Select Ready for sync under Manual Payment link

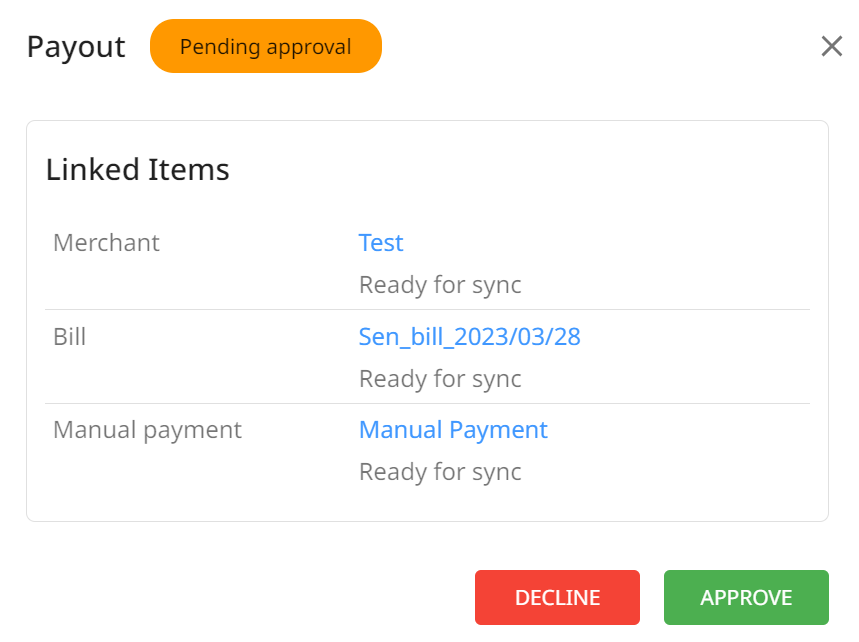(x=440, y=472)
